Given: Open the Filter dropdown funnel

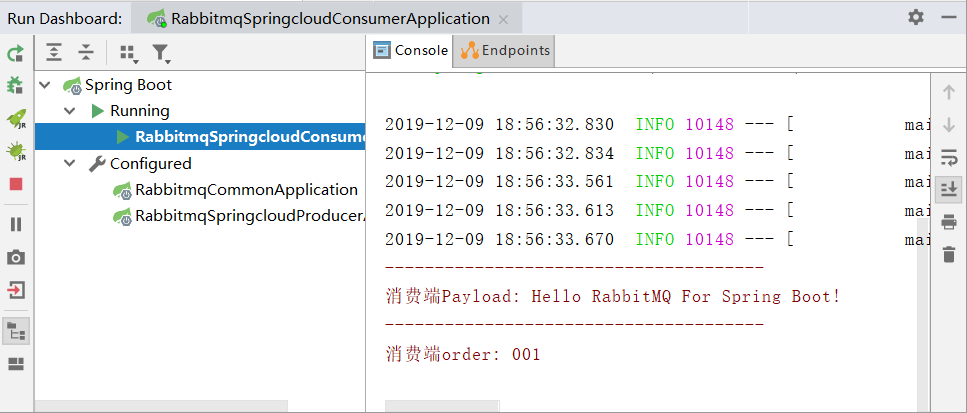Looking at the screenshot, I should tap(161, 54).
